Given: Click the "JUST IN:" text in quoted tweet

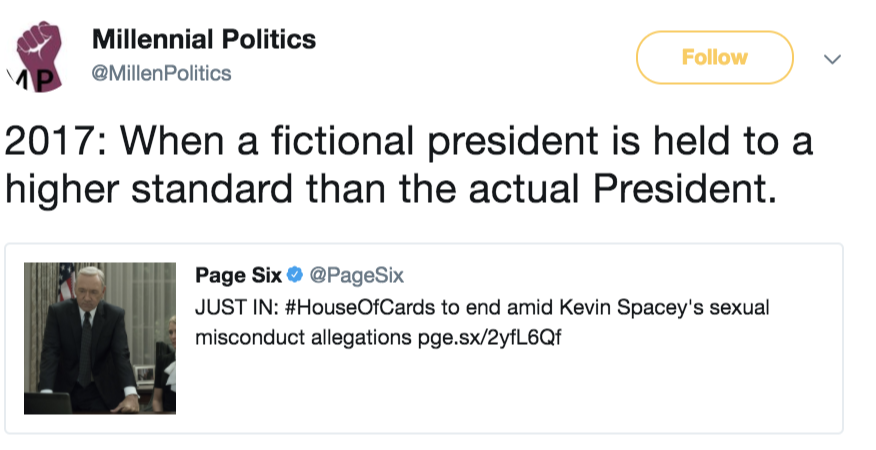Looking at the screenshot, I should click(x=228, y=306).
